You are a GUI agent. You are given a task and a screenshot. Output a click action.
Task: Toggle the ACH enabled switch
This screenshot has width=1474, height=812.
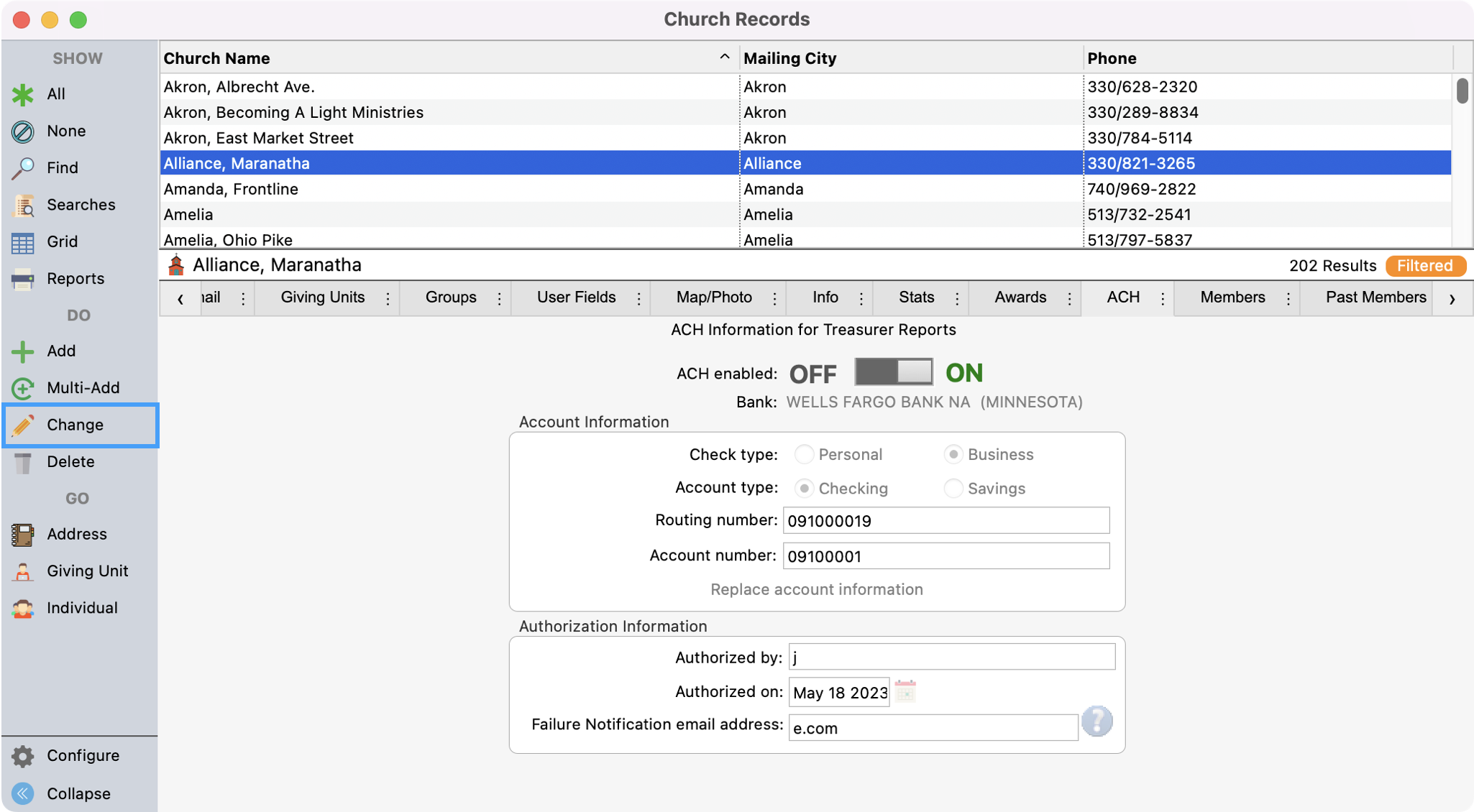pyautogui.click(x=893, y=372)
